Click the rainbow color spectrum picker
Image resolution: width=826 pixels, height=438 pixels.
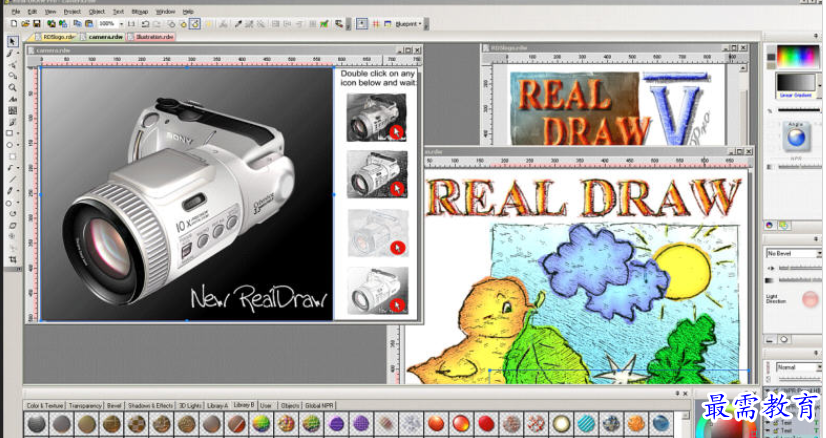point(798,56)
